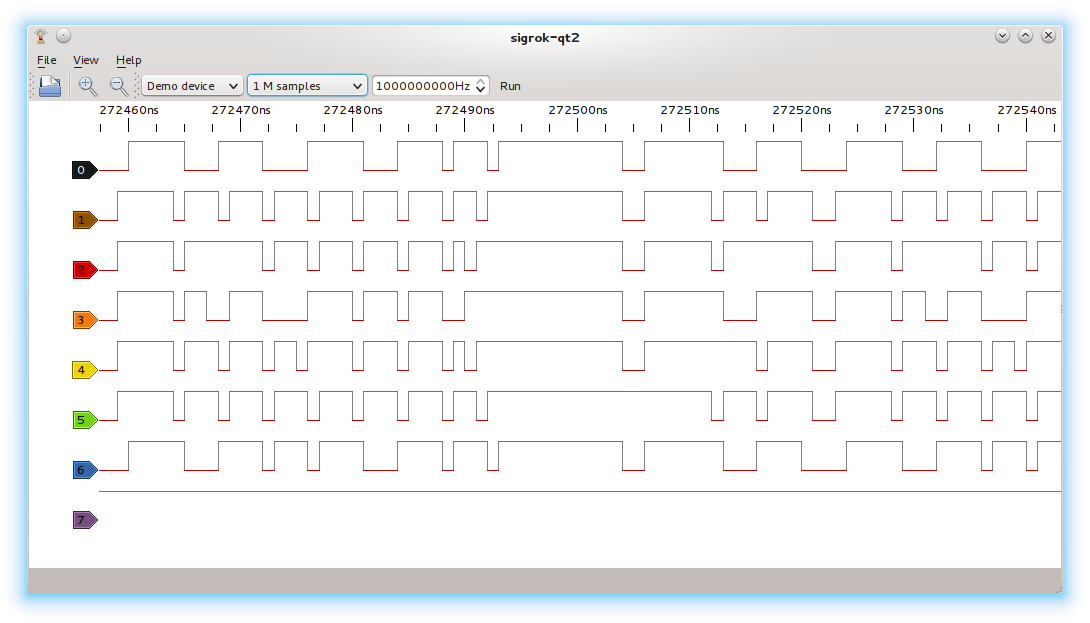Viewport: 1090px width, 623px height.
Task: Select the black channel 0 label
Action: click(x=84, y=170)
